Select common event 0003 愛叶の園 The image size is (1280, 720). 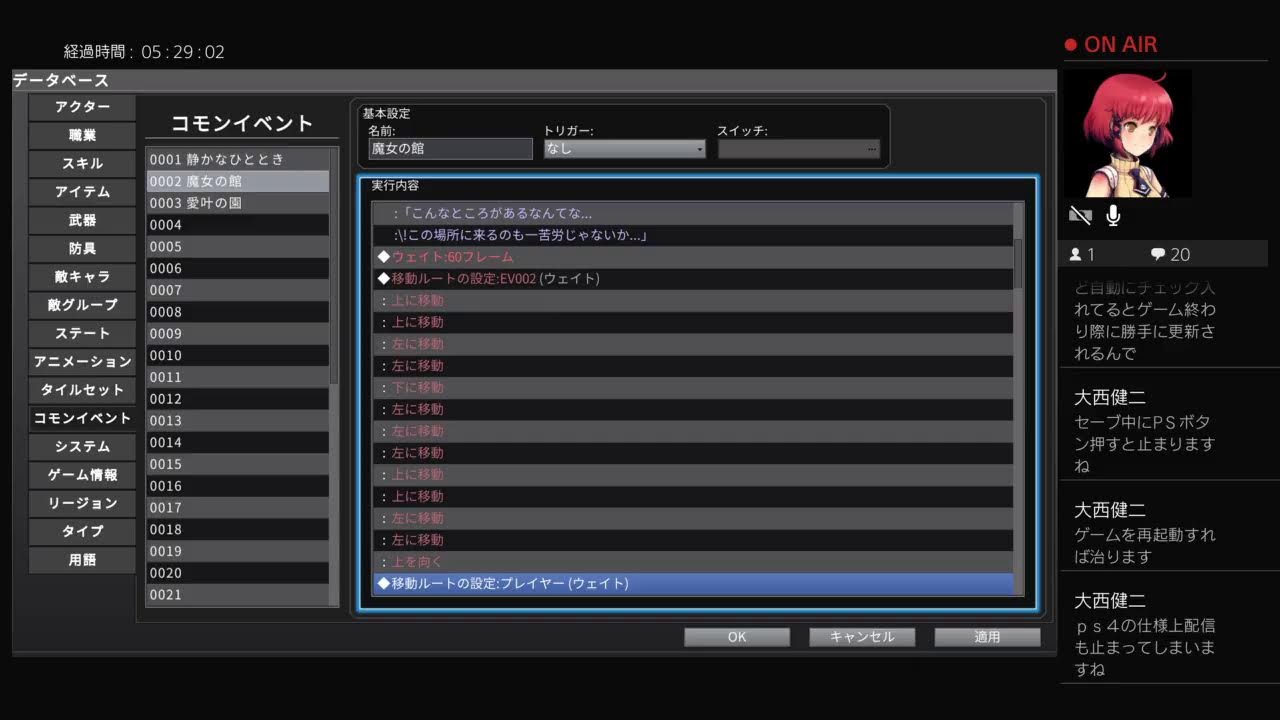(237, 203)
